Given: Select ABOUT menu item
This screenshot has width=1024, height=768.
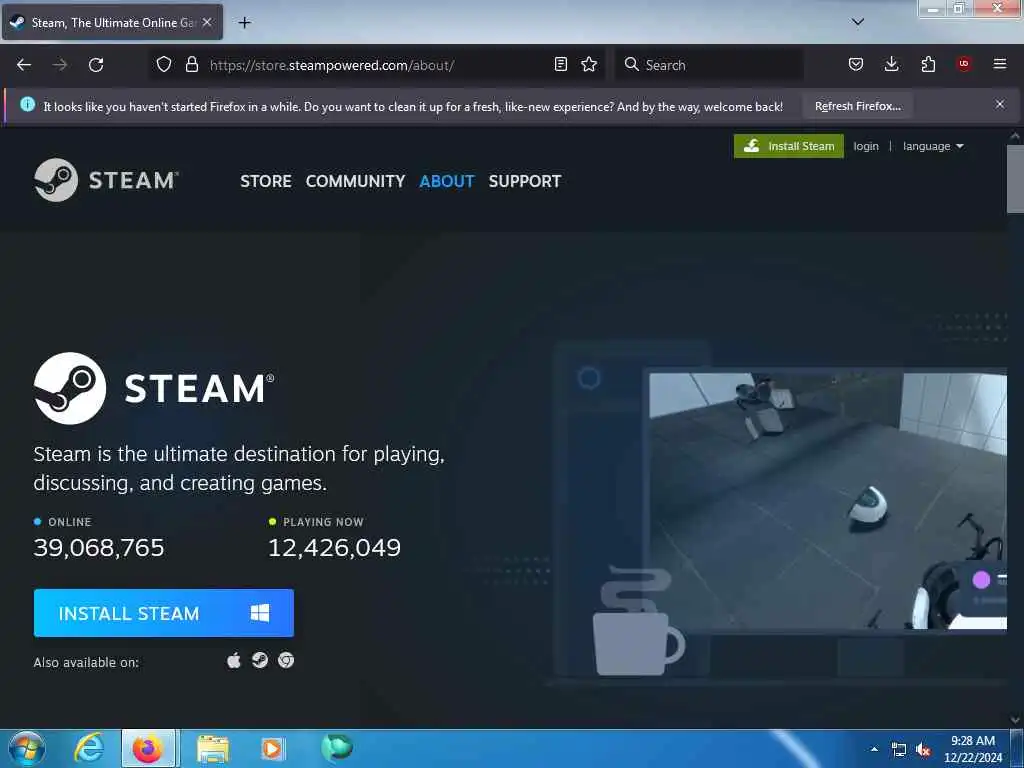Looking at the screenshot, I should coord(447,181).
